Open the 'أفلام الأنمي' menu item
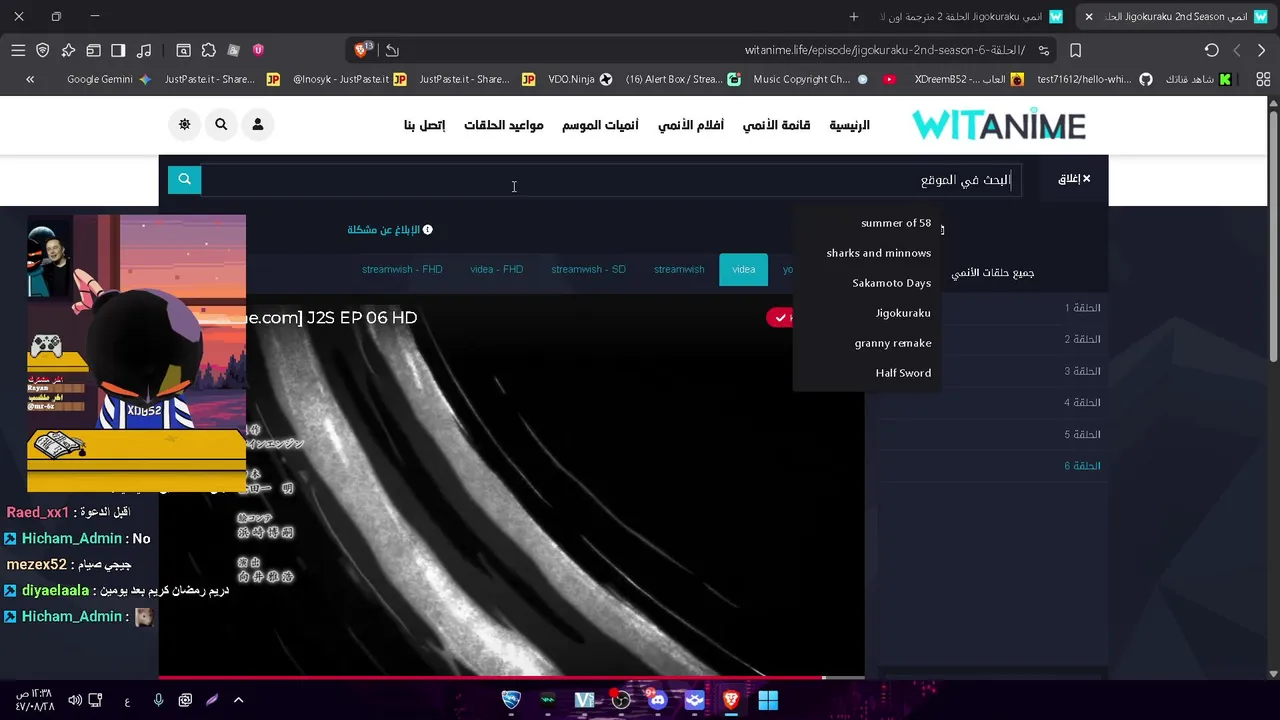The width and height of the screenshot is (1280, 720). (x=690, y=125)
